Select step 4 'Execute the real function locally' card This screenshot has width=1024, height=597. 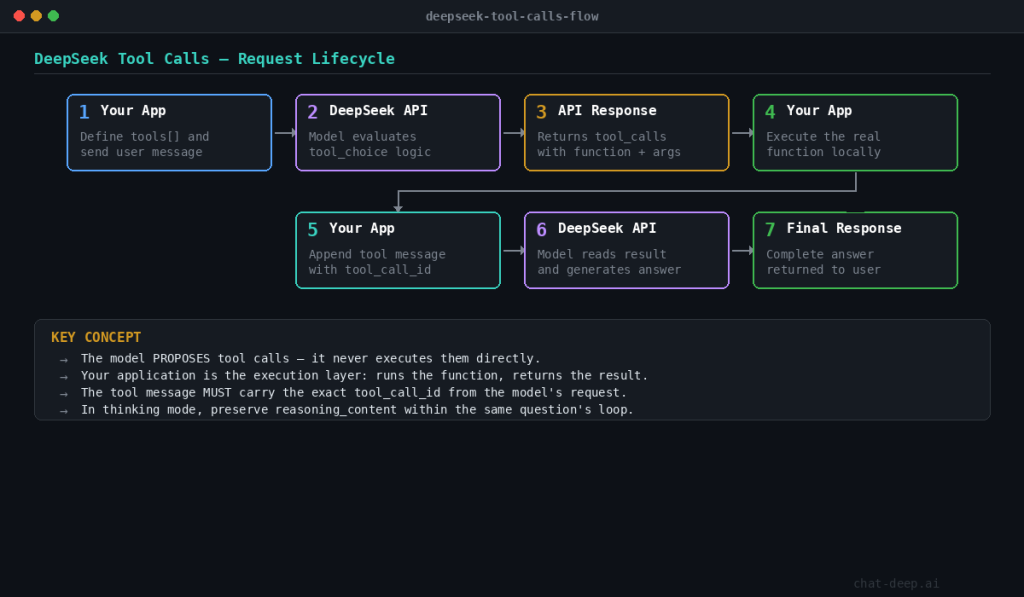[855, 132]
